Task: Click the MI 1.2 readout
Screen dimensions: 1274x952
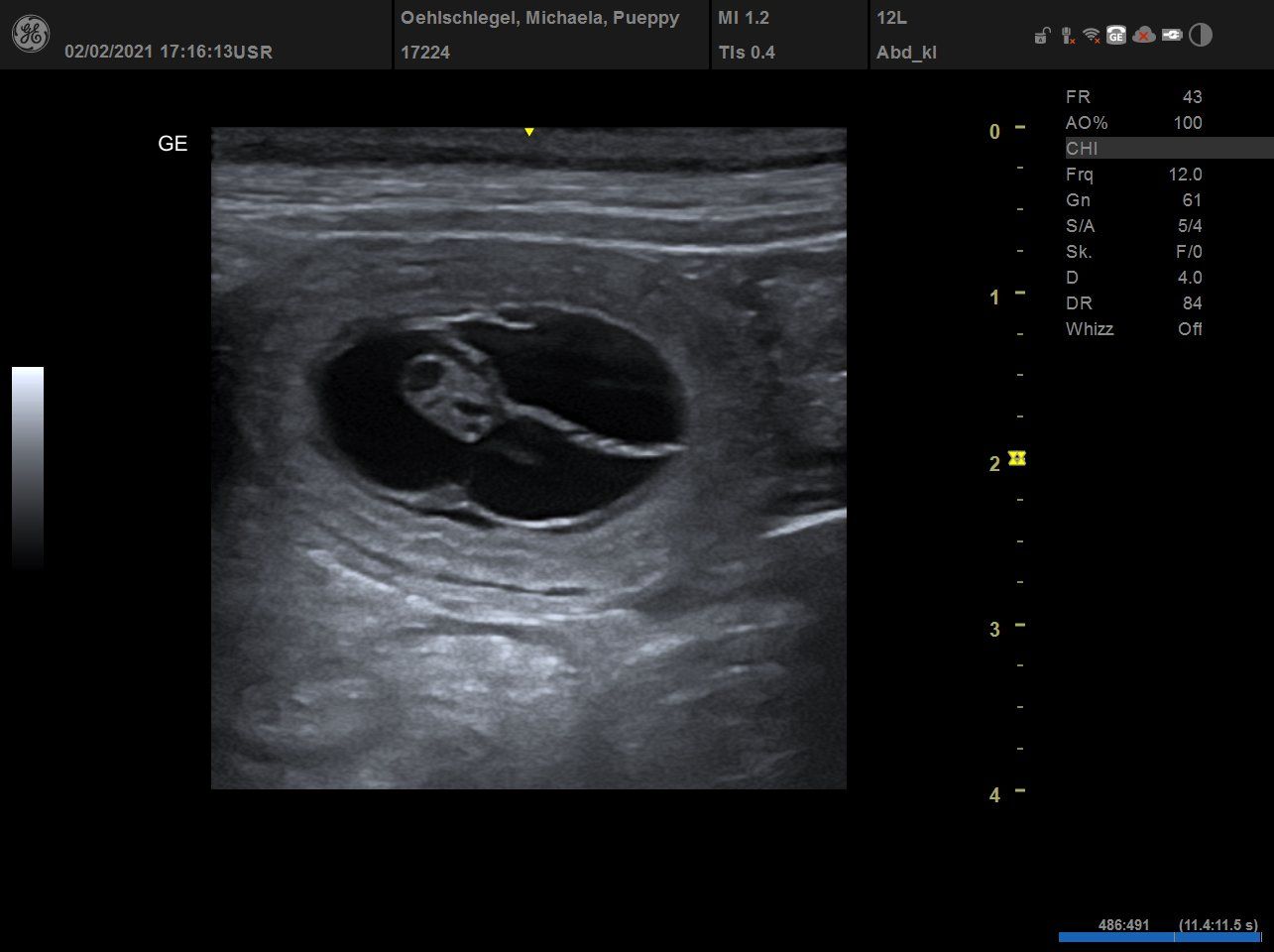Action: coord(744,19)
